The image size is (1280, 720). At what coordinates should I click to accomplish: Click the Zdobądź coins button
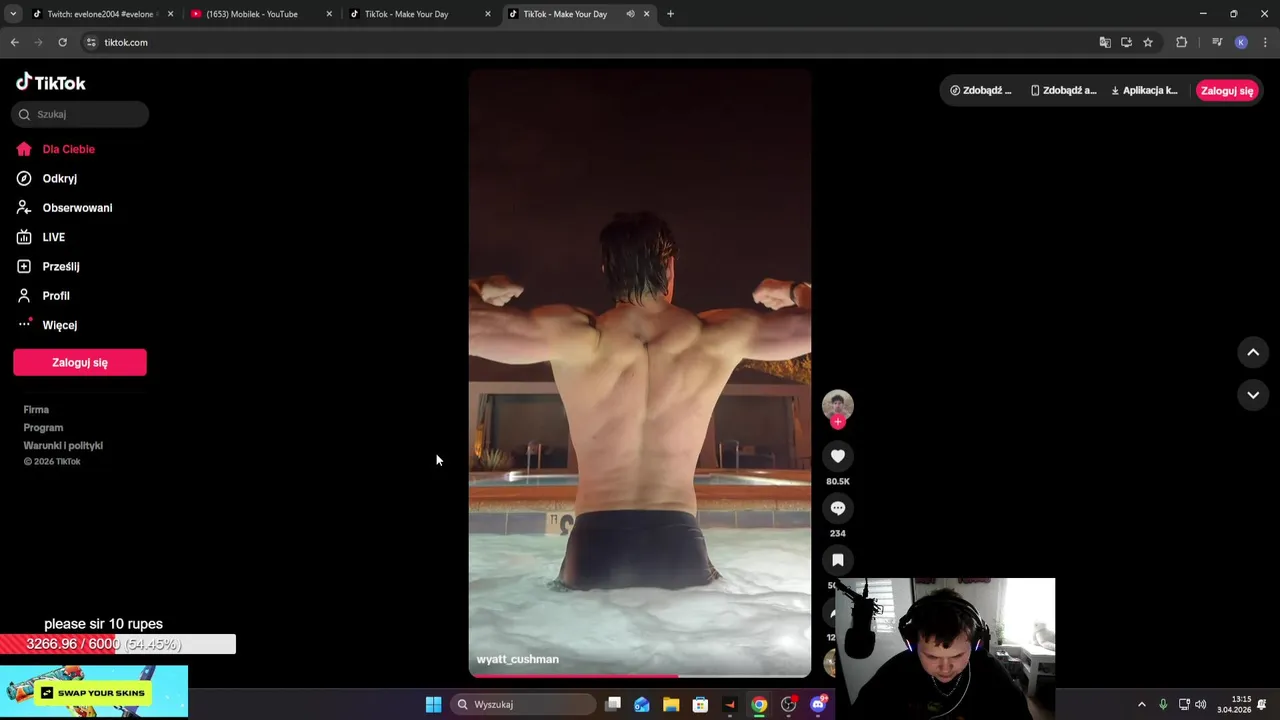click(x=981, y=90)
